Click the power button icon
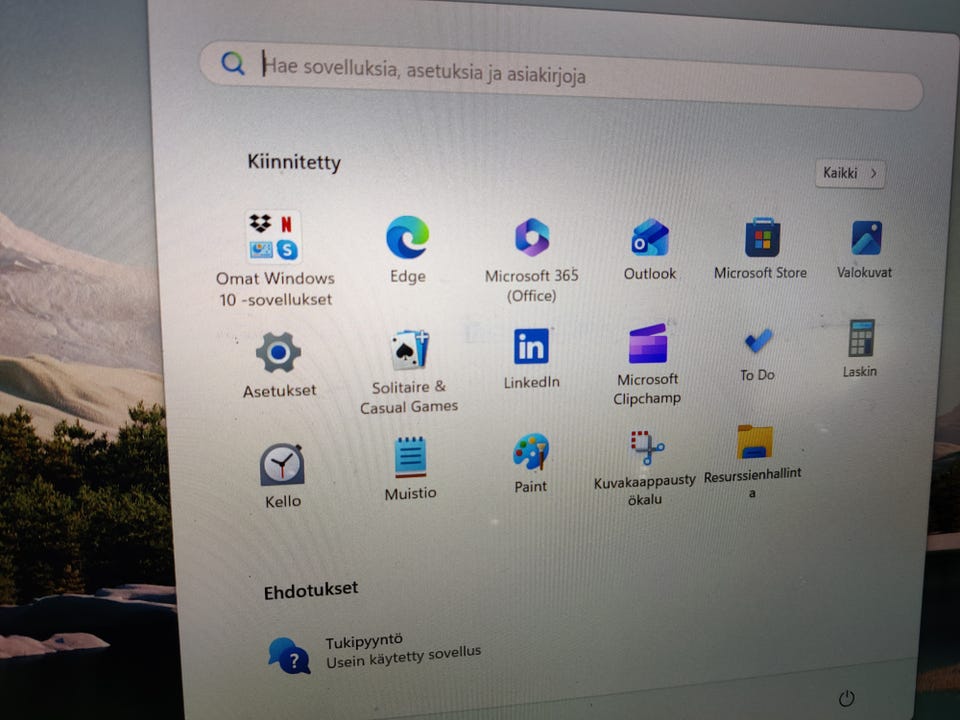The height and width of the screenshot is (720, 960). [x=847, y=698]
